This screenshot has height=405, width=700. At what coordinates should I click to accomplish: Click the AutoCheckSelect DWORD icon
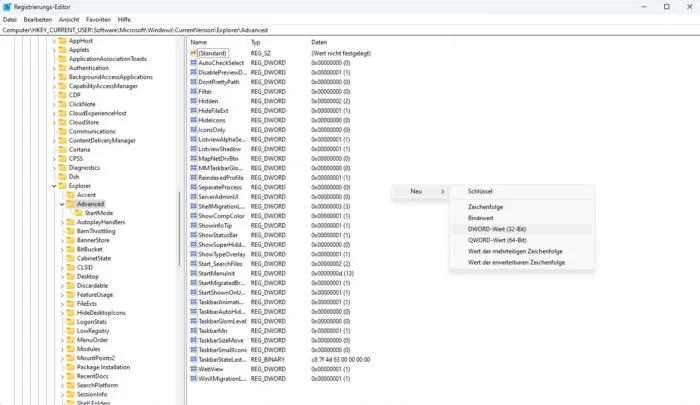coord(193,63)
